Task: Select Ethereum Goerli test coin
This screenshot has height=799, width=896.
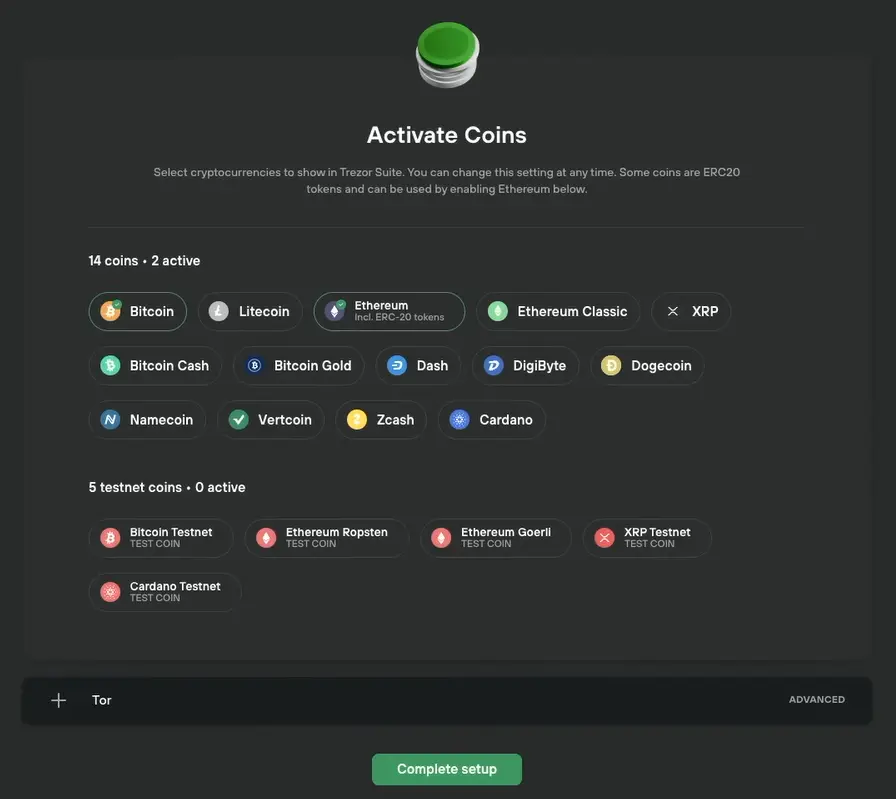Action: click(496, 538)
